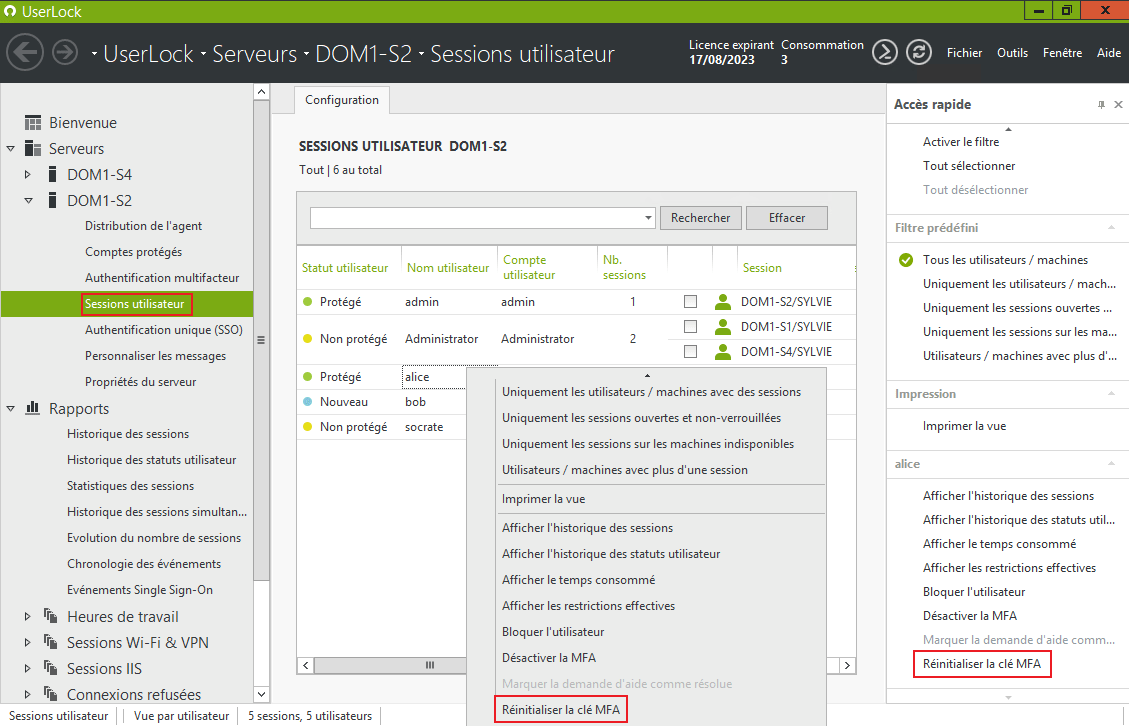Click the DOM1-S4 server icon
Image resolution: width=1129 pixels, height=726 pixels.
point(52,174)
